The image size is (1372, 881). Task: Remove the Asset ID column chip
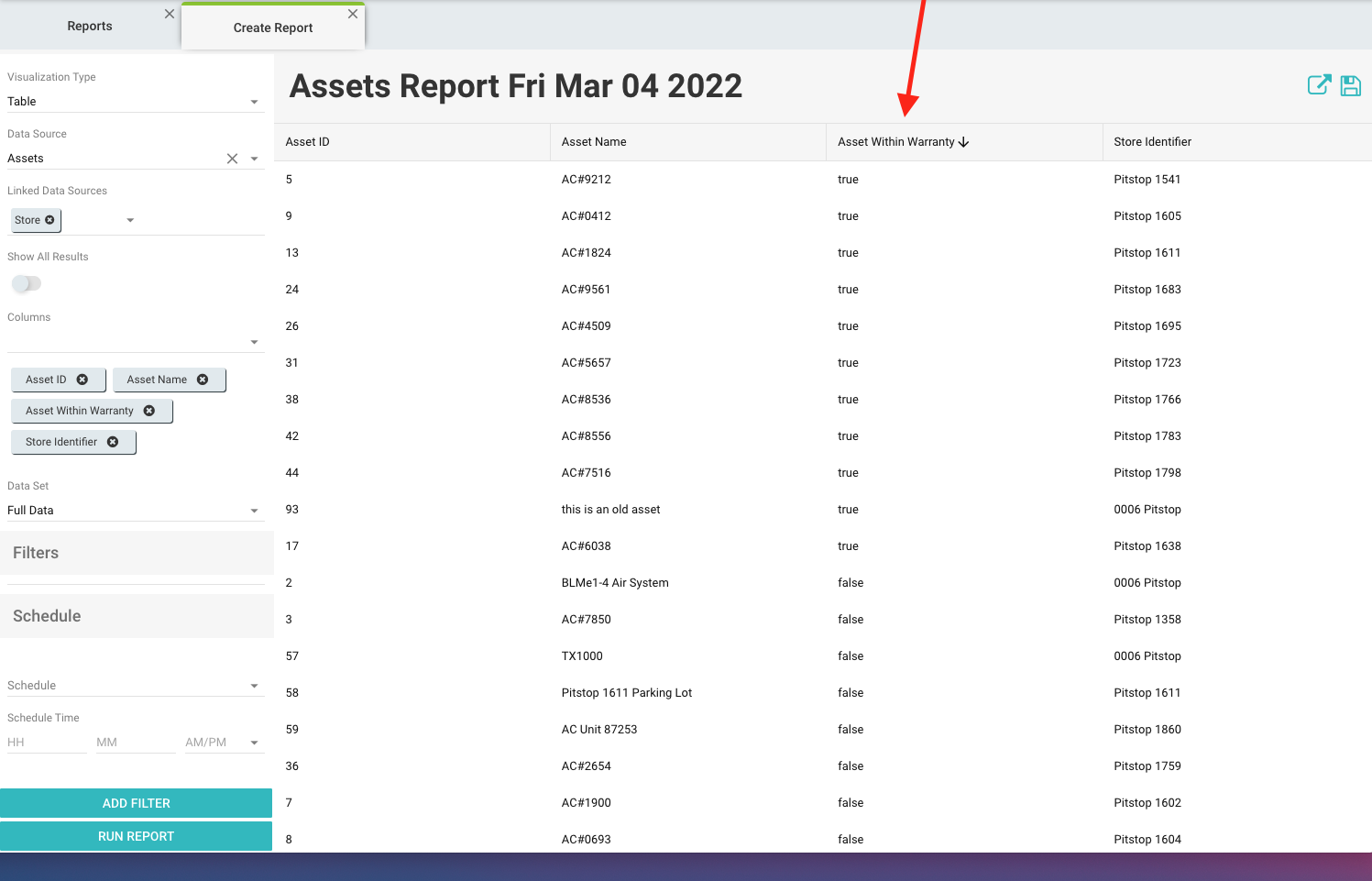(x=82, y=380)
